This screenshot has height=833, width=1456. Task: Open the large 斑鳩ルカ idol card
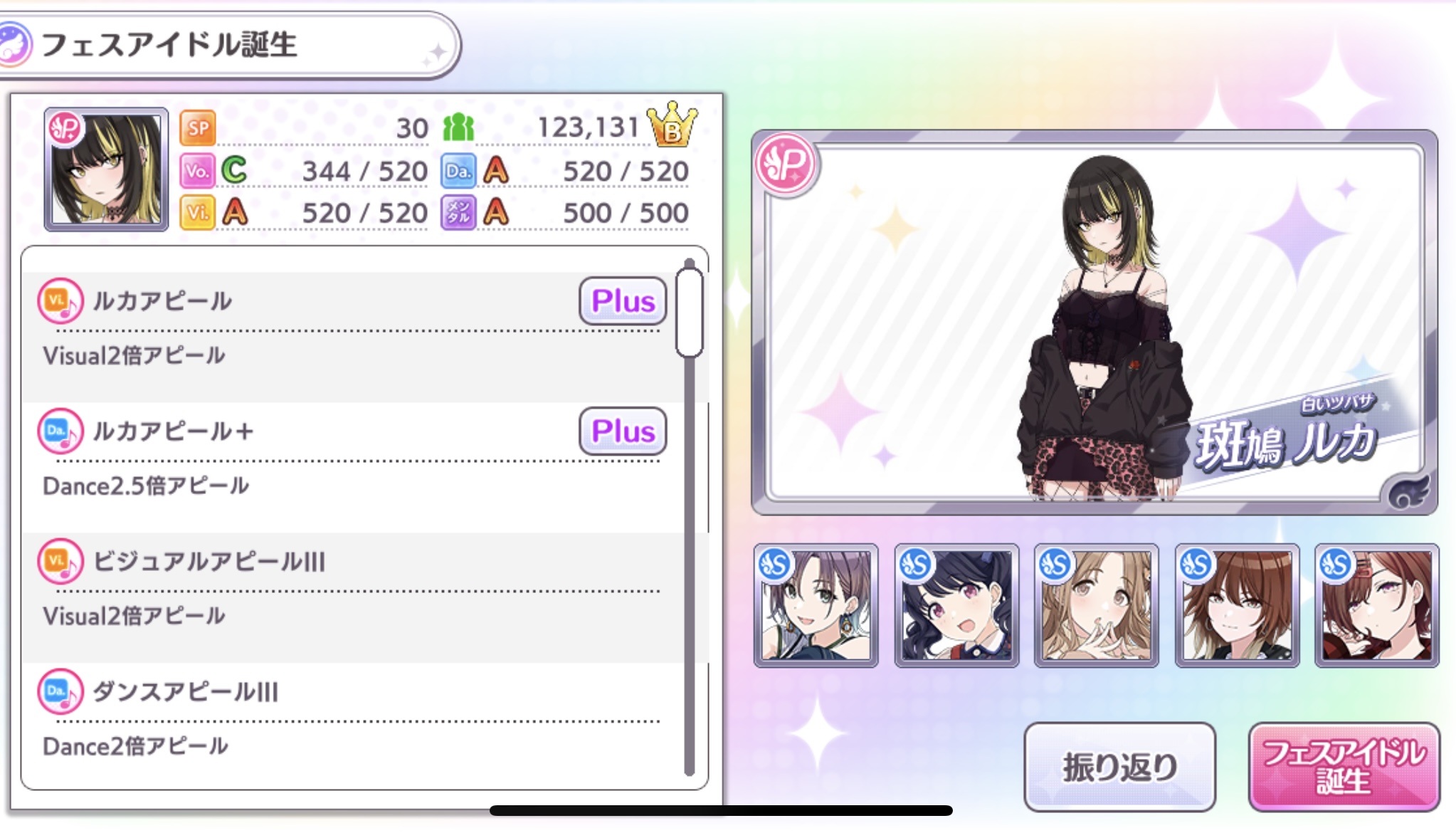coord(1094,323)
